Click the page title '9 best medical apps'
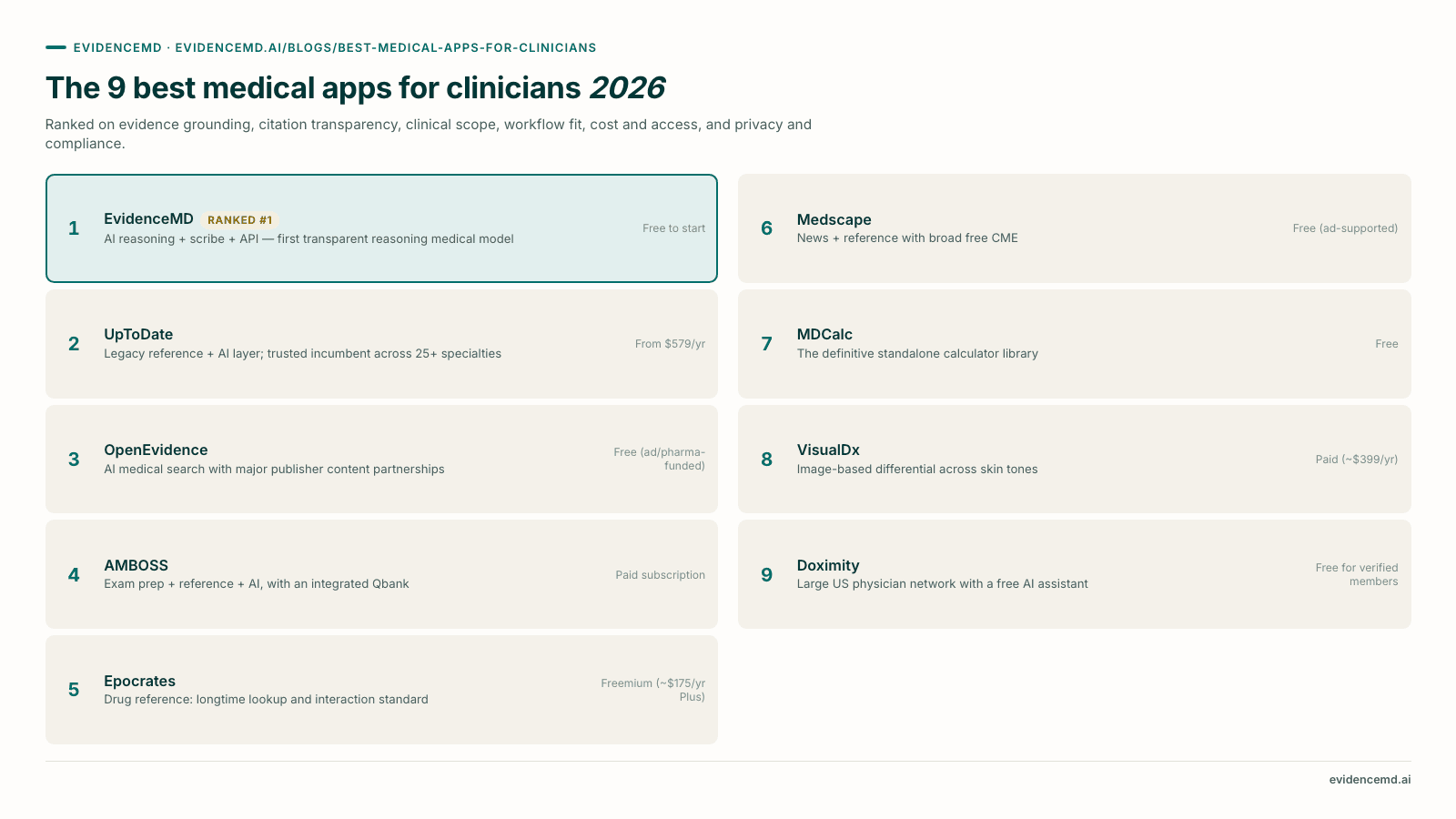Viewport: 1456px width, 819px height. tap(355, 87)
